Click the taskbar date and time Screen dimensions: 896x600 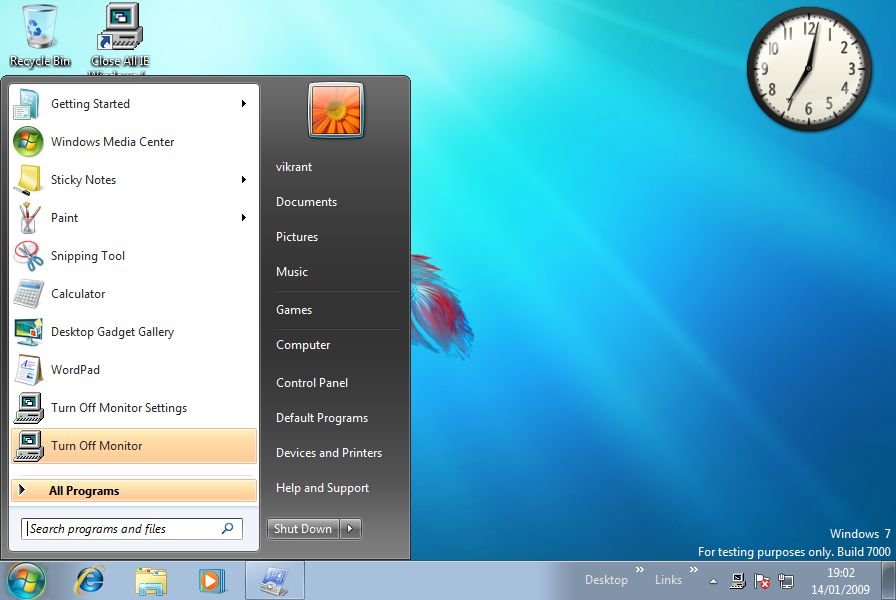(841, 581)
